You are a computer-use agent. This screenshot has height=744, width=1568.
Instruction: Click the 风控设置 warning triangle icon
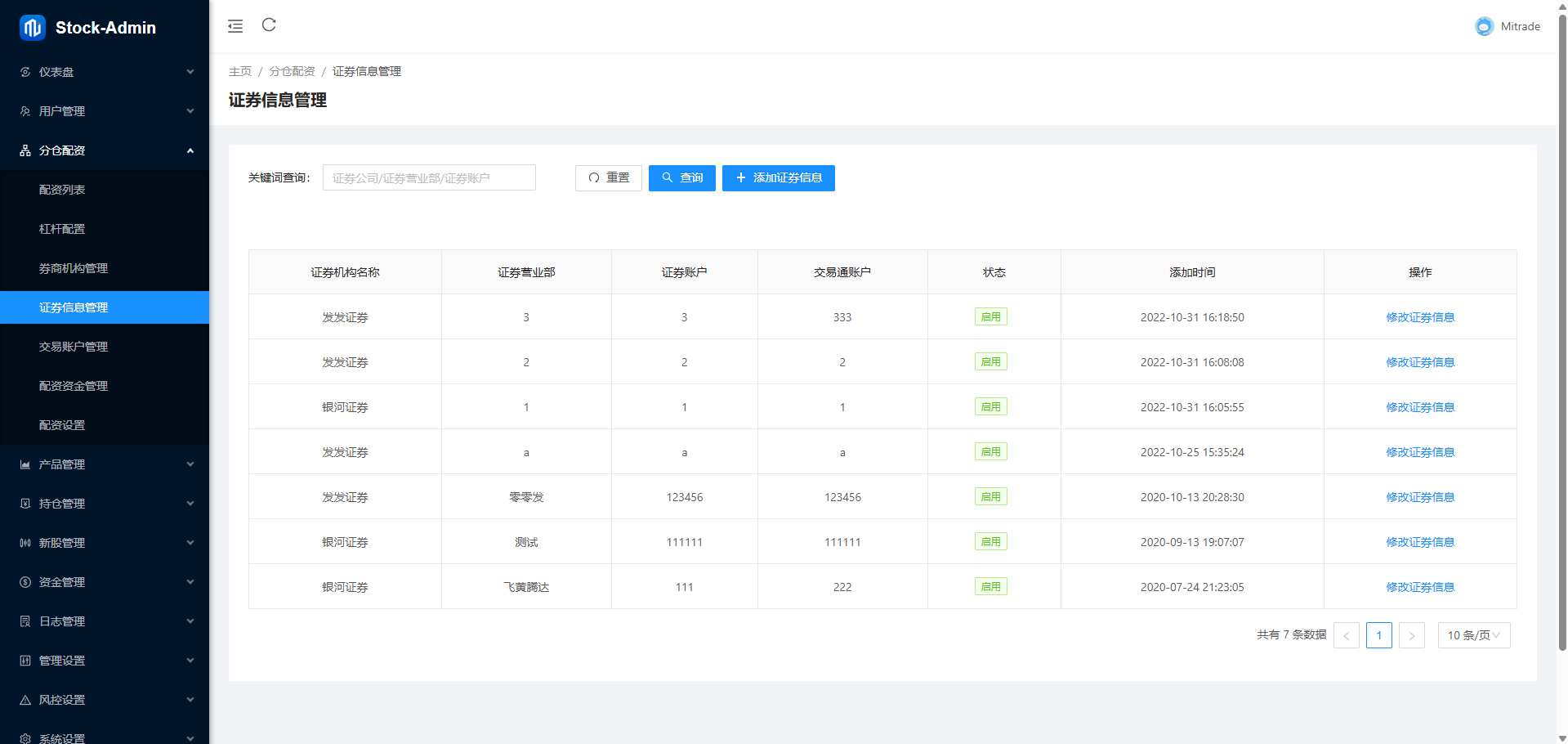25,700
